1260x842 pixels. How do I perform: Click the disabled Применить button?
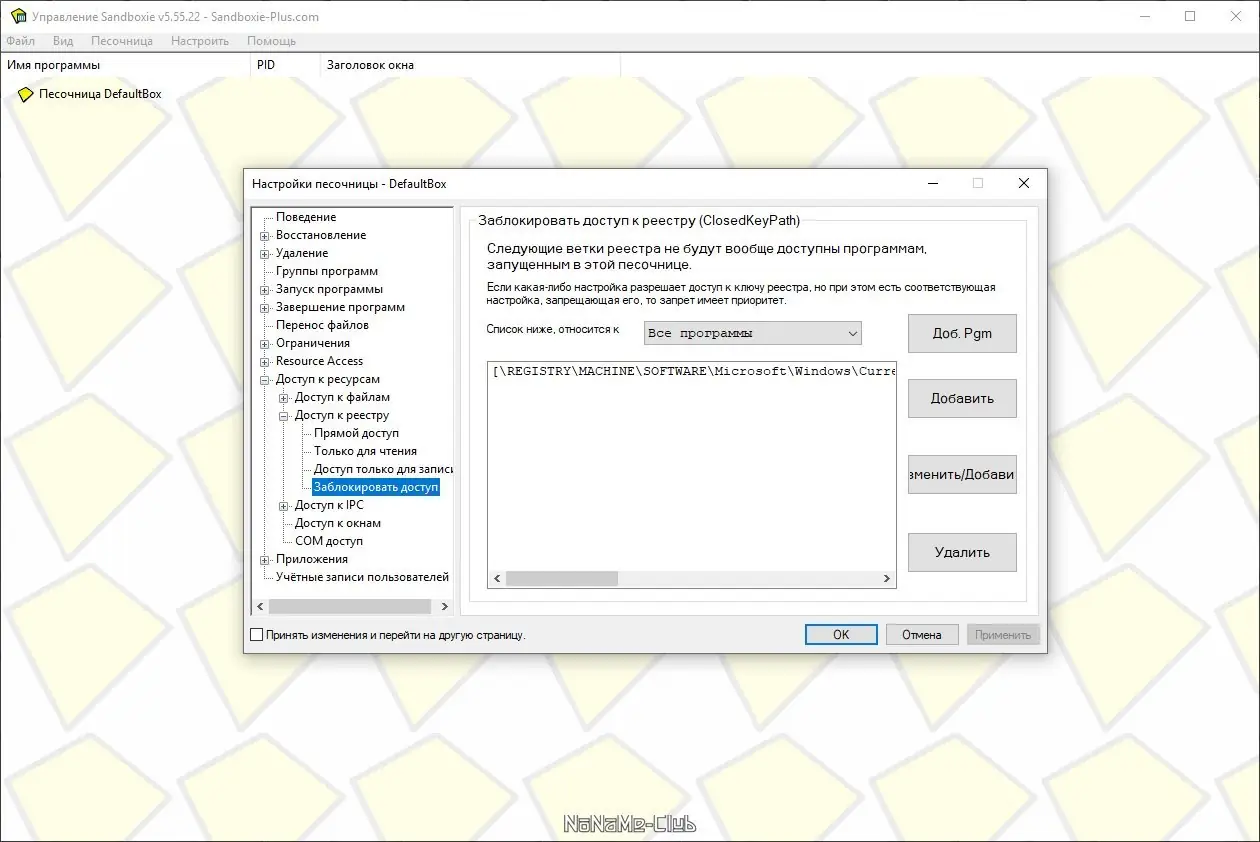point(1003,634)
